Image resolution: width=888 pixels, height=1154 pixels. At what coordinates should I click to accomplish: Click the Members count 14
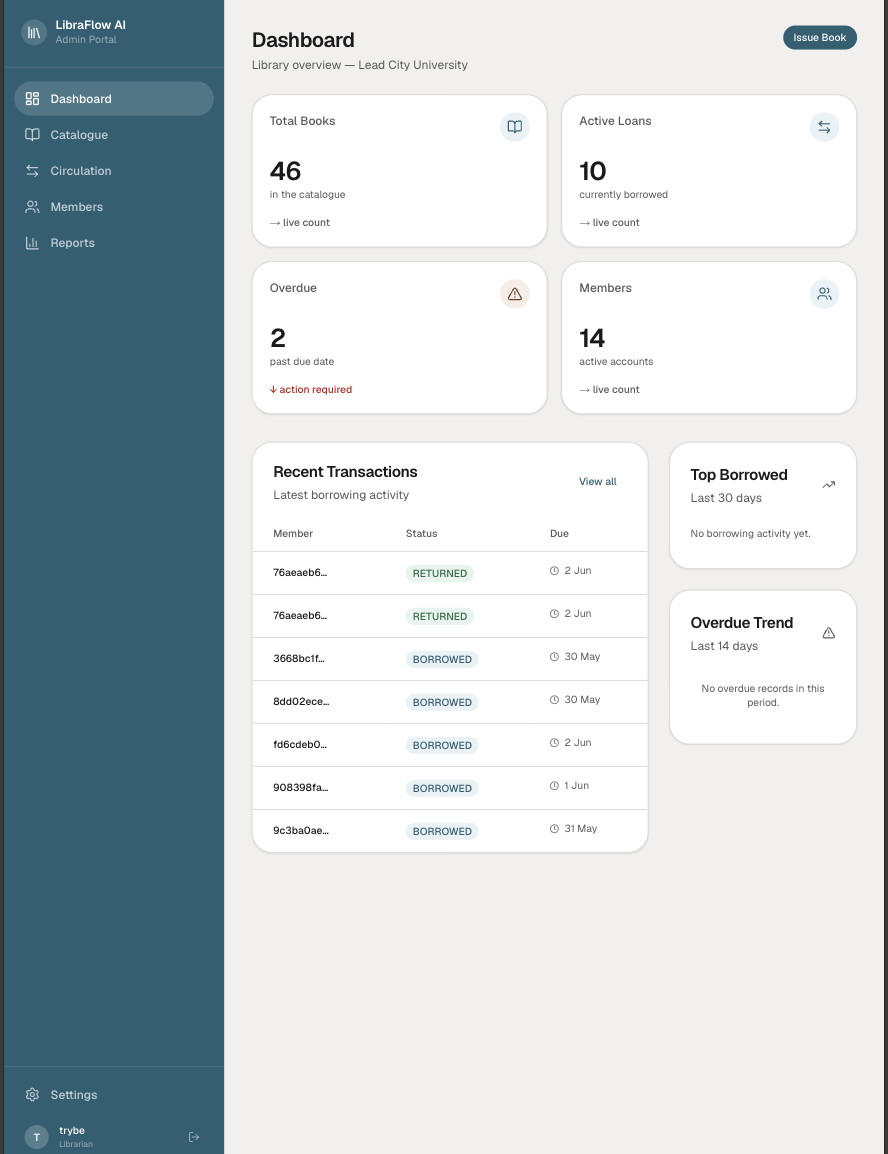pyautogui.click(x=592, y=338)
